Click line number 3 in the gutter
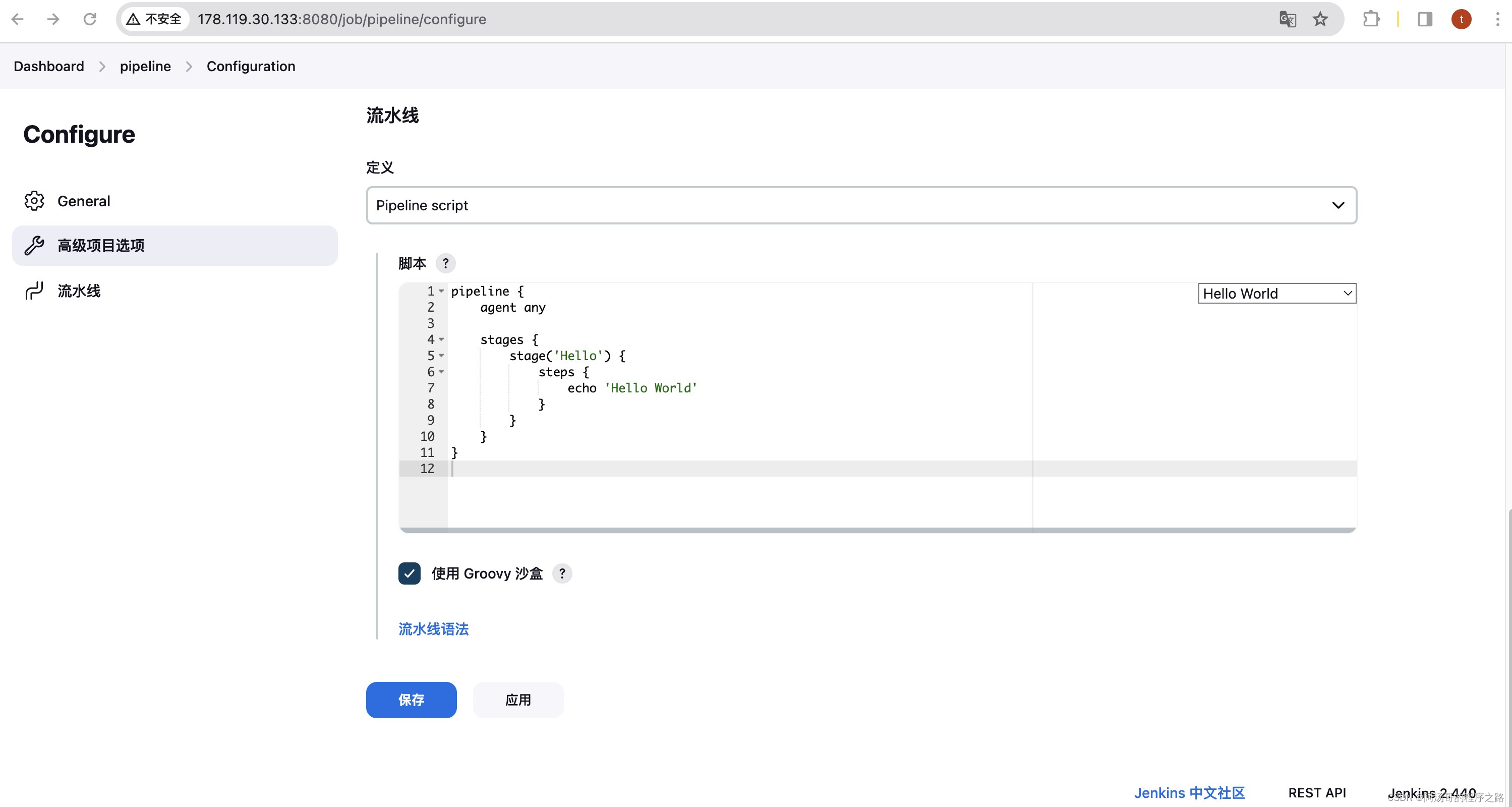1512x807 pixels. (x=431, y=323)
